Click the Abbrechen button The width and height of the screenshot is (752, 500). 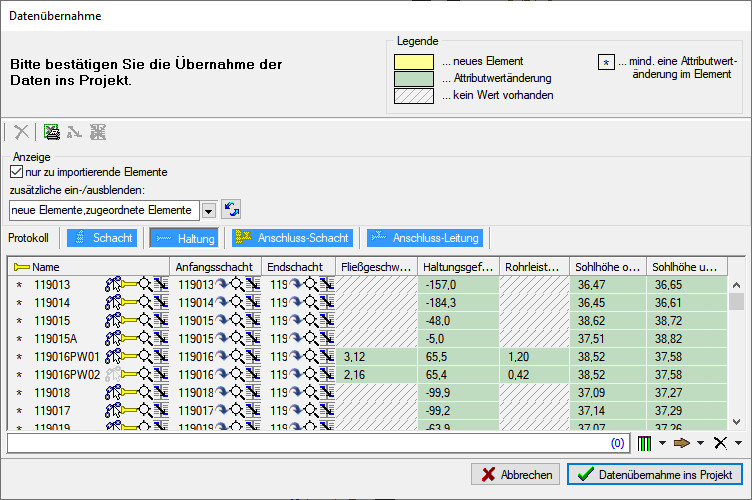tap(515, 475)
